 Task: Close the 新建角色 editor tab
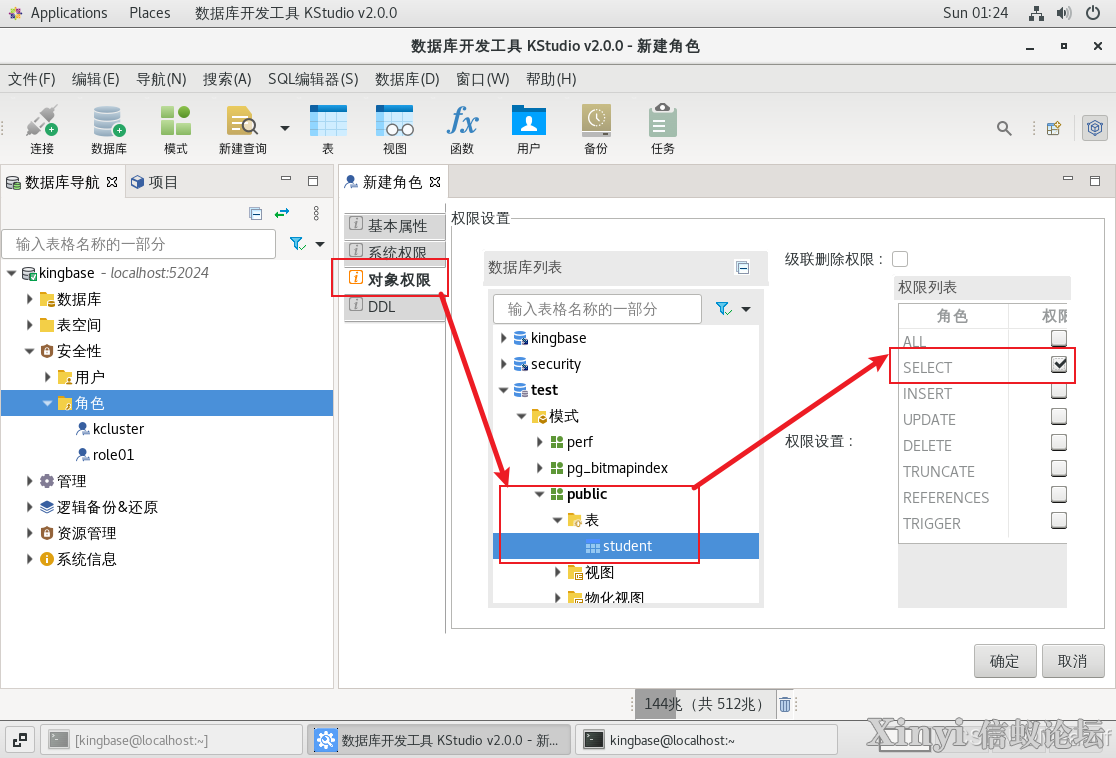coord(435,182)
